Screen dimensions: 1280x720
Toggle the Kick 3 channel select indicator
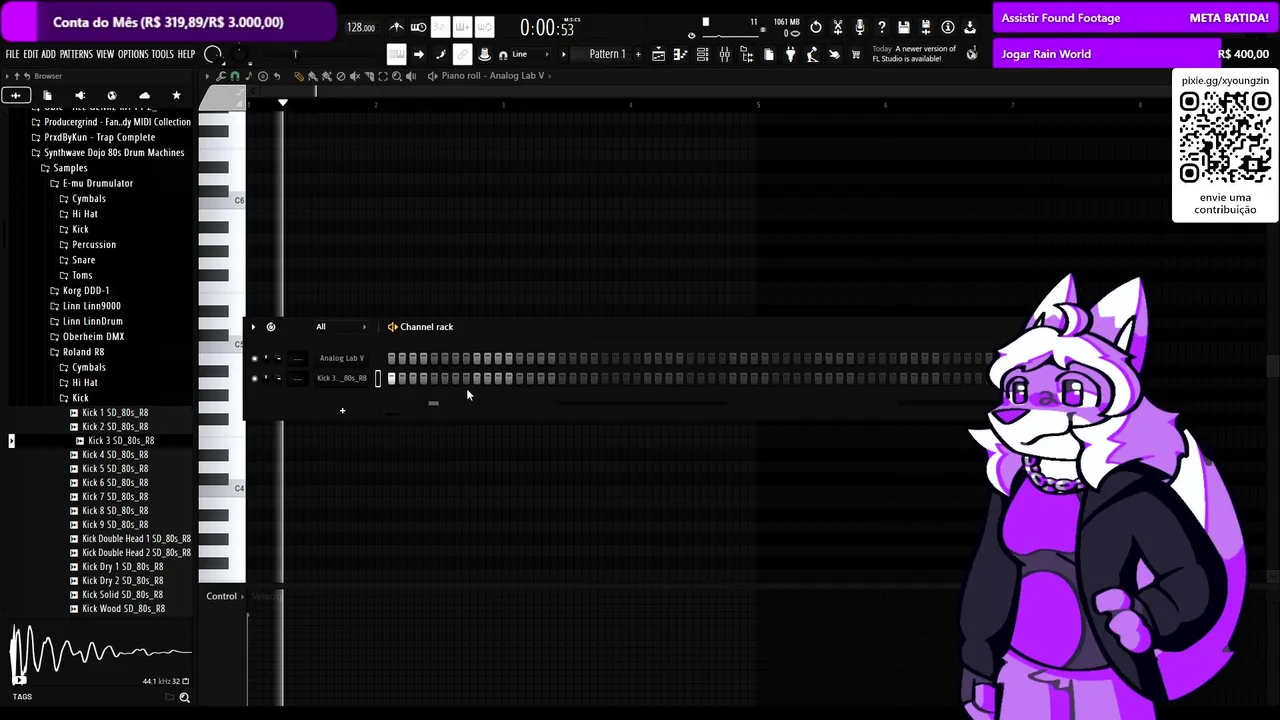click(378, 378)
